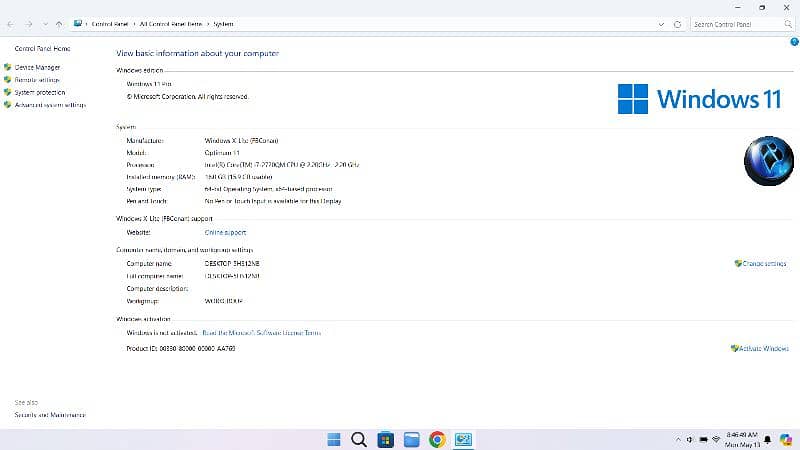This screenshot has height=450, width=800.
Task: Click the refresh icon beside address bar
Action: tap(678, 23)
